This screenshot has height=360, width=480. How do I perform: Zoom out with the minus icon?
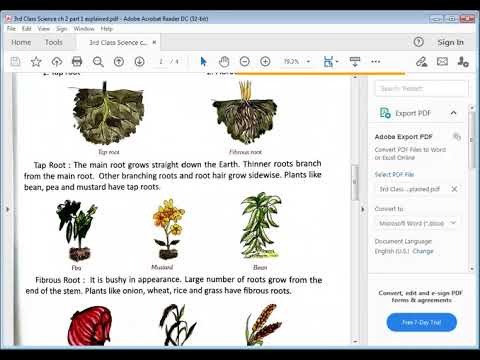point(245,62)
